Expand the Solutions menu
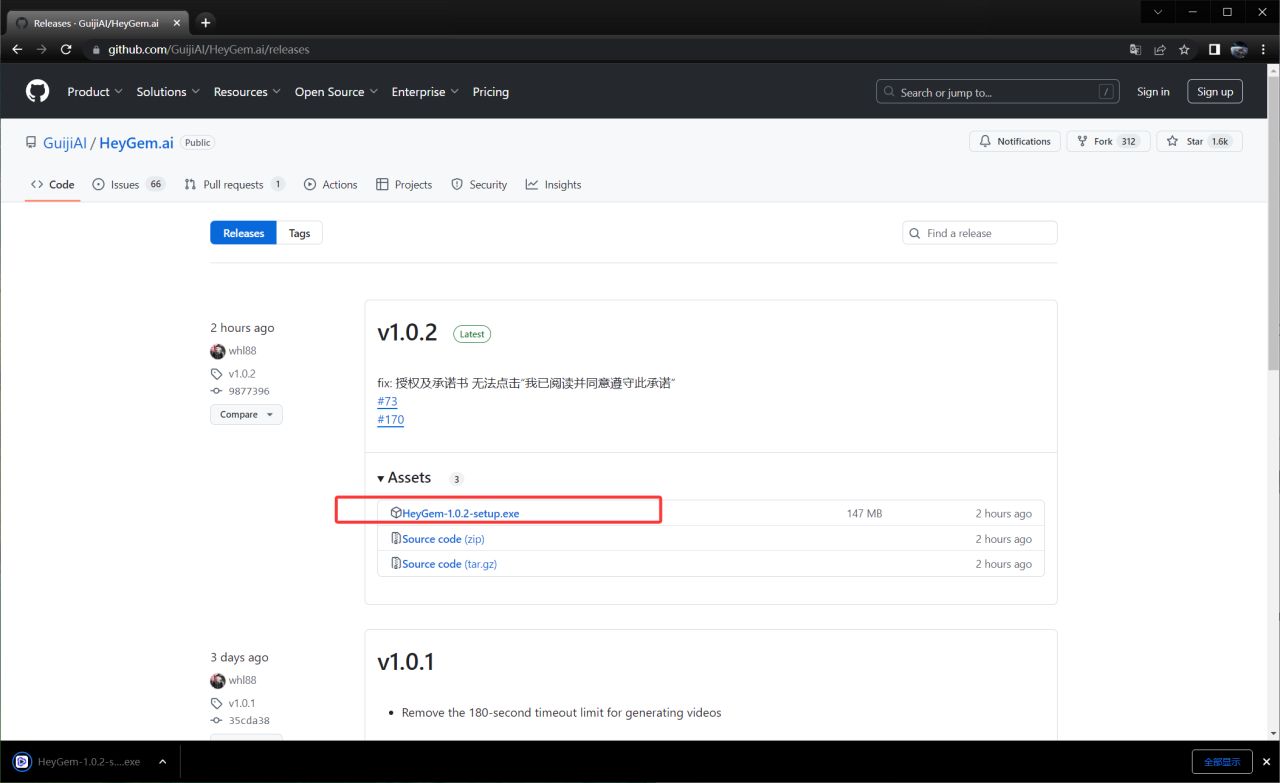The height and width of the screenshot is (783, 1280). (168, 92)
